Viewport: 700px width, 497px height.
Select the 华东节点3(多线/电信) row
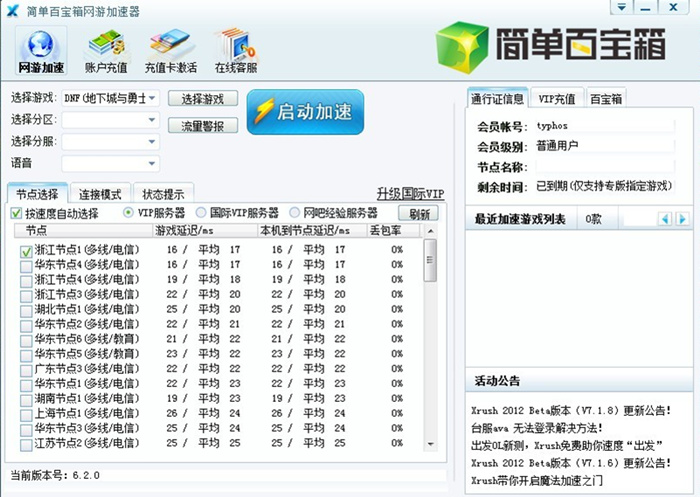(219, 428)
